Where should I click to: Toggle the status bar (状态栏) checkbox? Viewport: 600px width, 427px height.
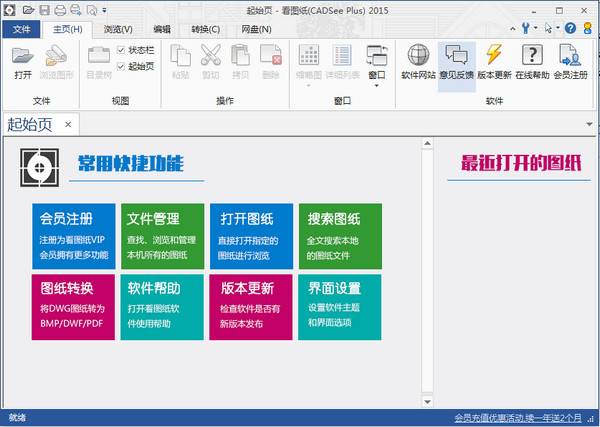click(122, 50)
